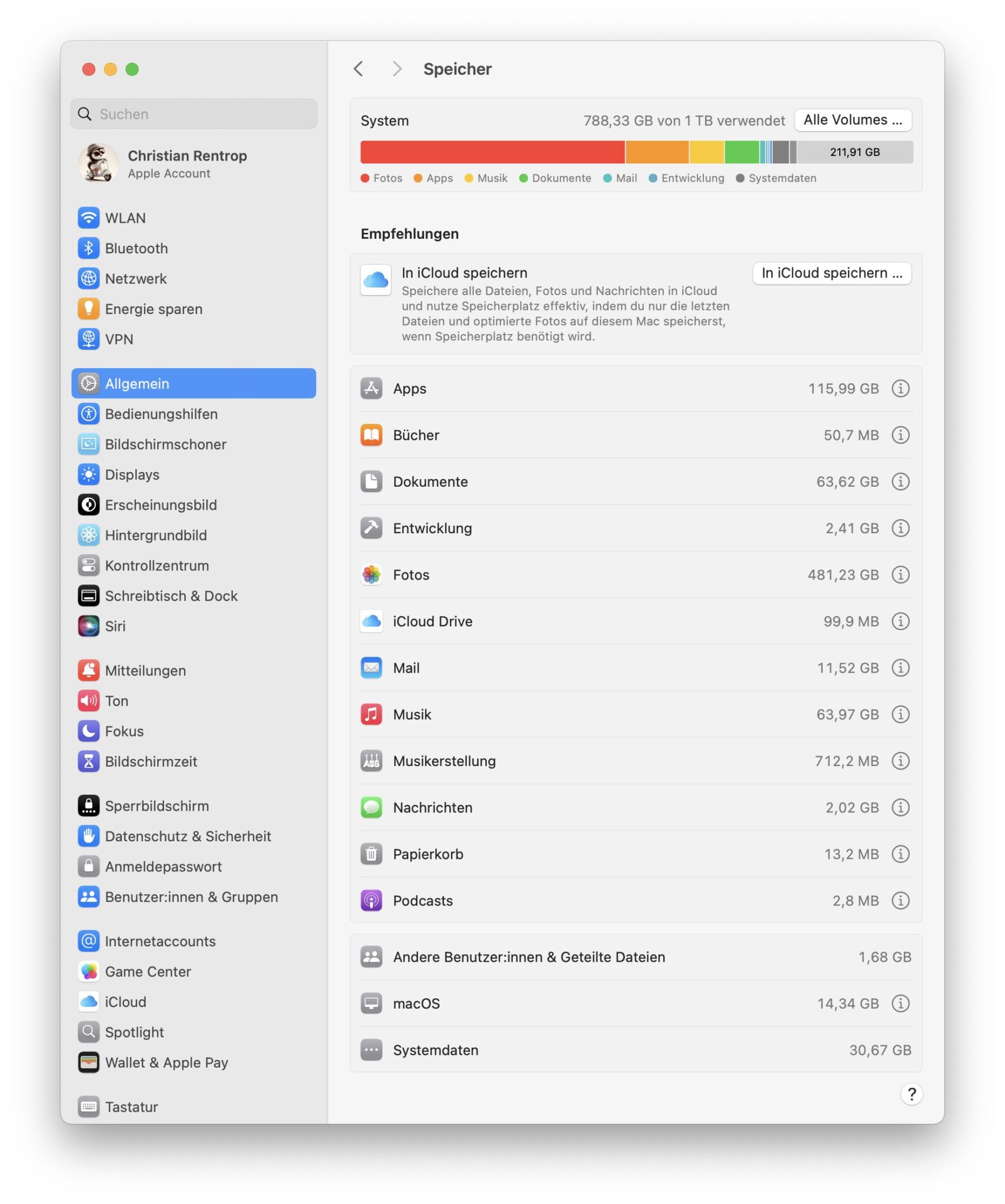The image size is (1005, 1204).
Task: Open Siri settings
Action: click(193, 626)
